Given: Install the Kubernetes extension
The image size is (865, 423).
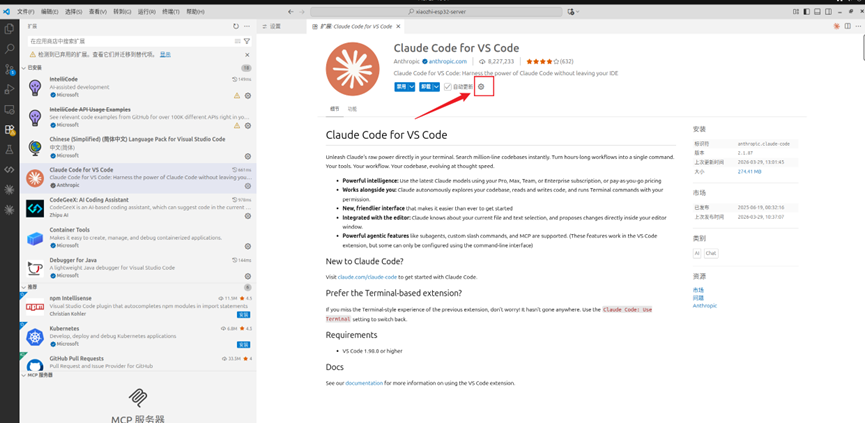Looking at the screenshot, I should pos(244,344).
